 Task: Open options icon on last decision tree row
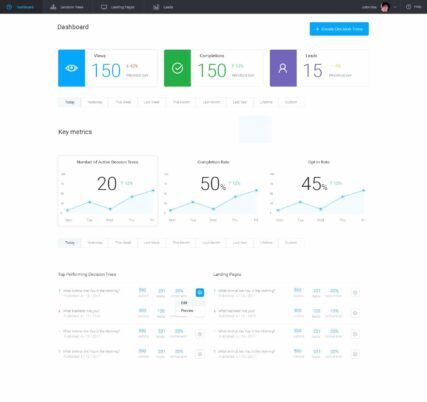click(x=200, y=354)
